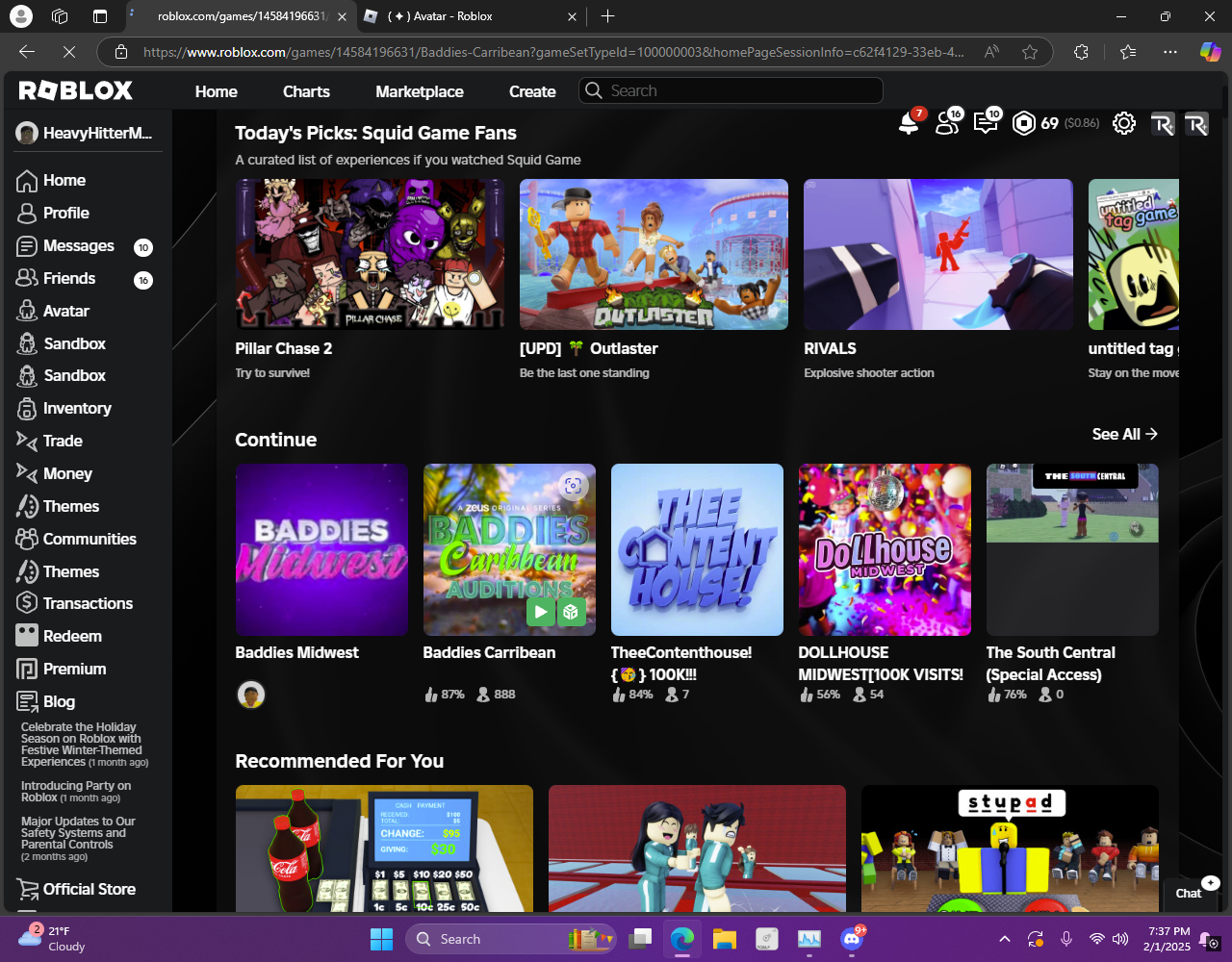
Task: Open Baddies Midwest thumbnail
Action: pos(321,549)
